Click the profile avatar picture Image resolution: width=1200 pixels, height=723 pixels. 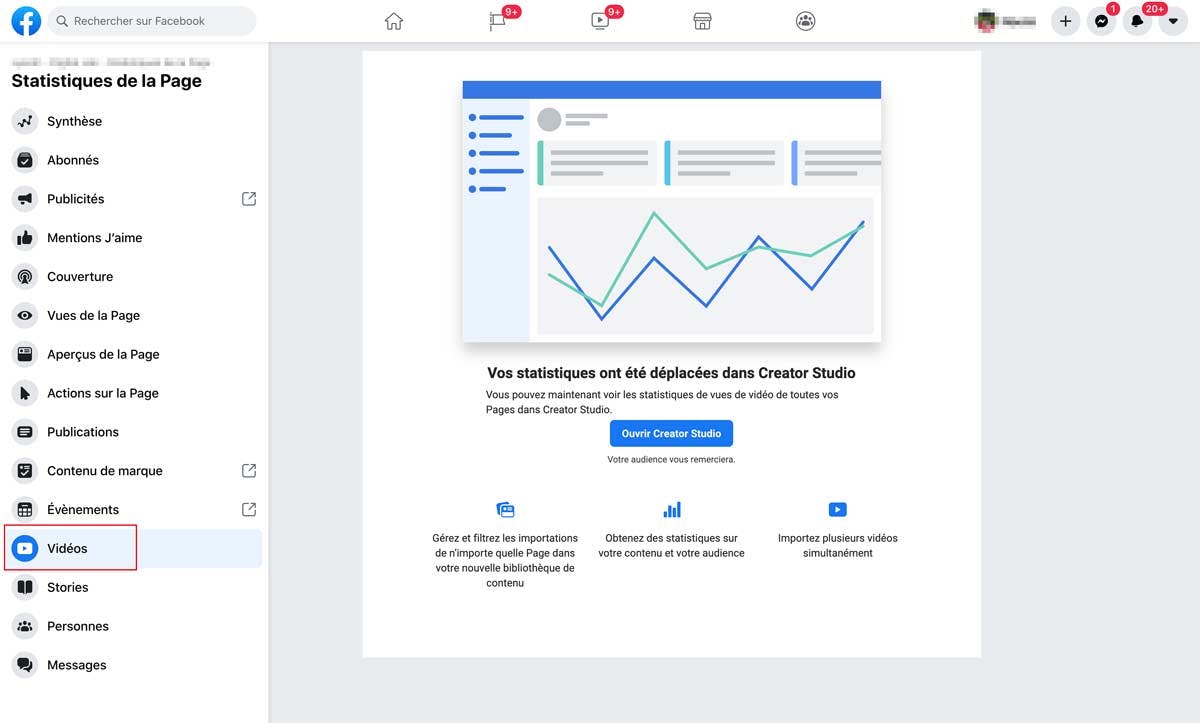tap(988, 21)
